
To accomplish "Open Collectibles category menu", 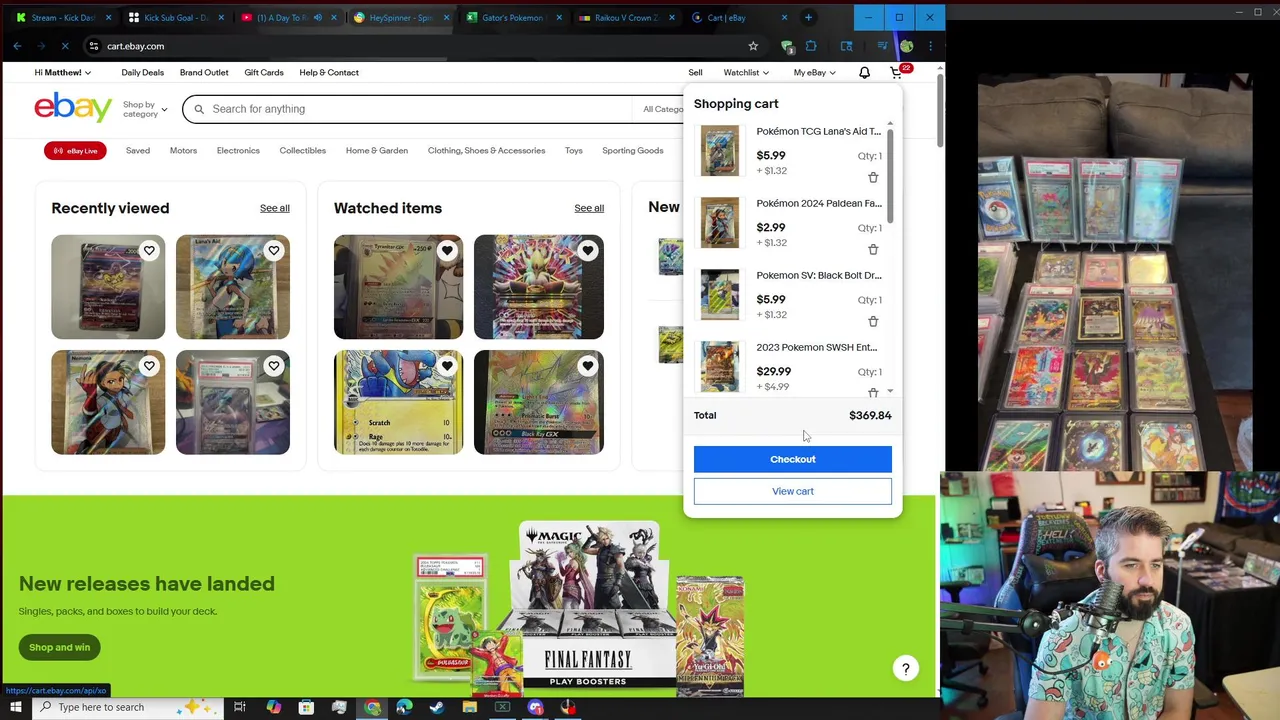I will click(x=302, y=151).
